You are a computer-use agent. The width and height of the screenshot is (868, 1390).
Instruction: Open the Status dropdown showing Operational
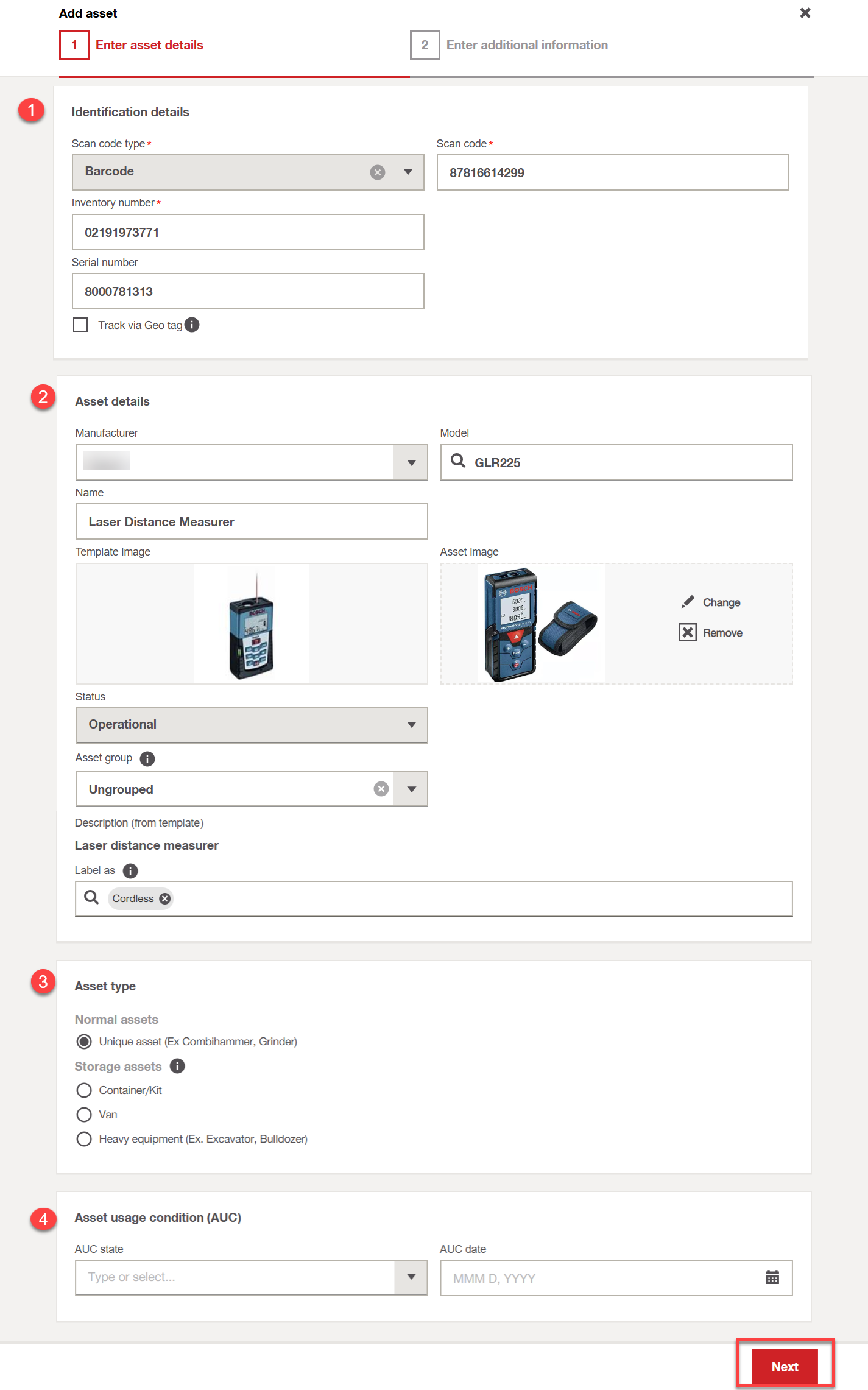pos(411,725)
